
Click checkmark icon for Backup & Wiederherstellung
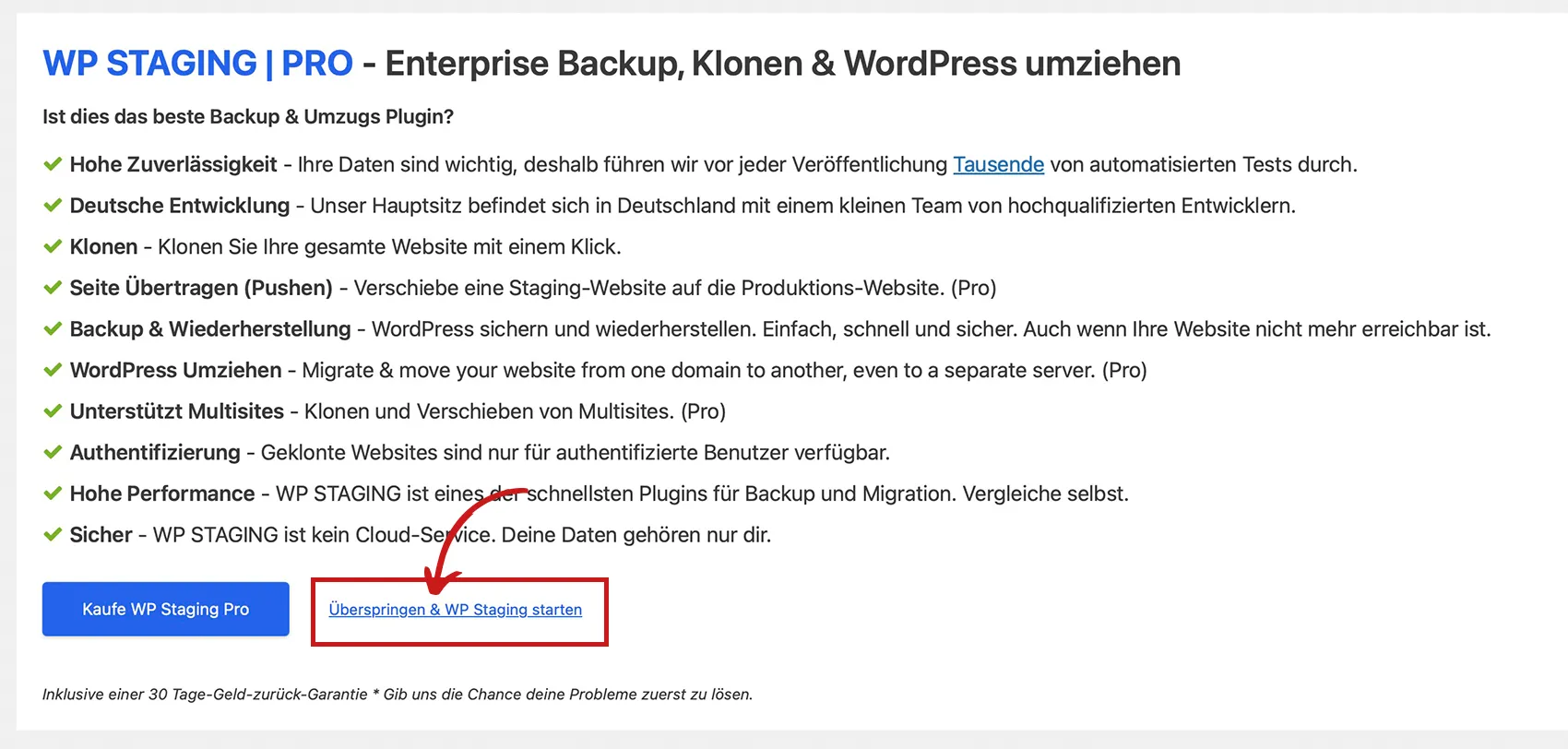tap(53, 329)
